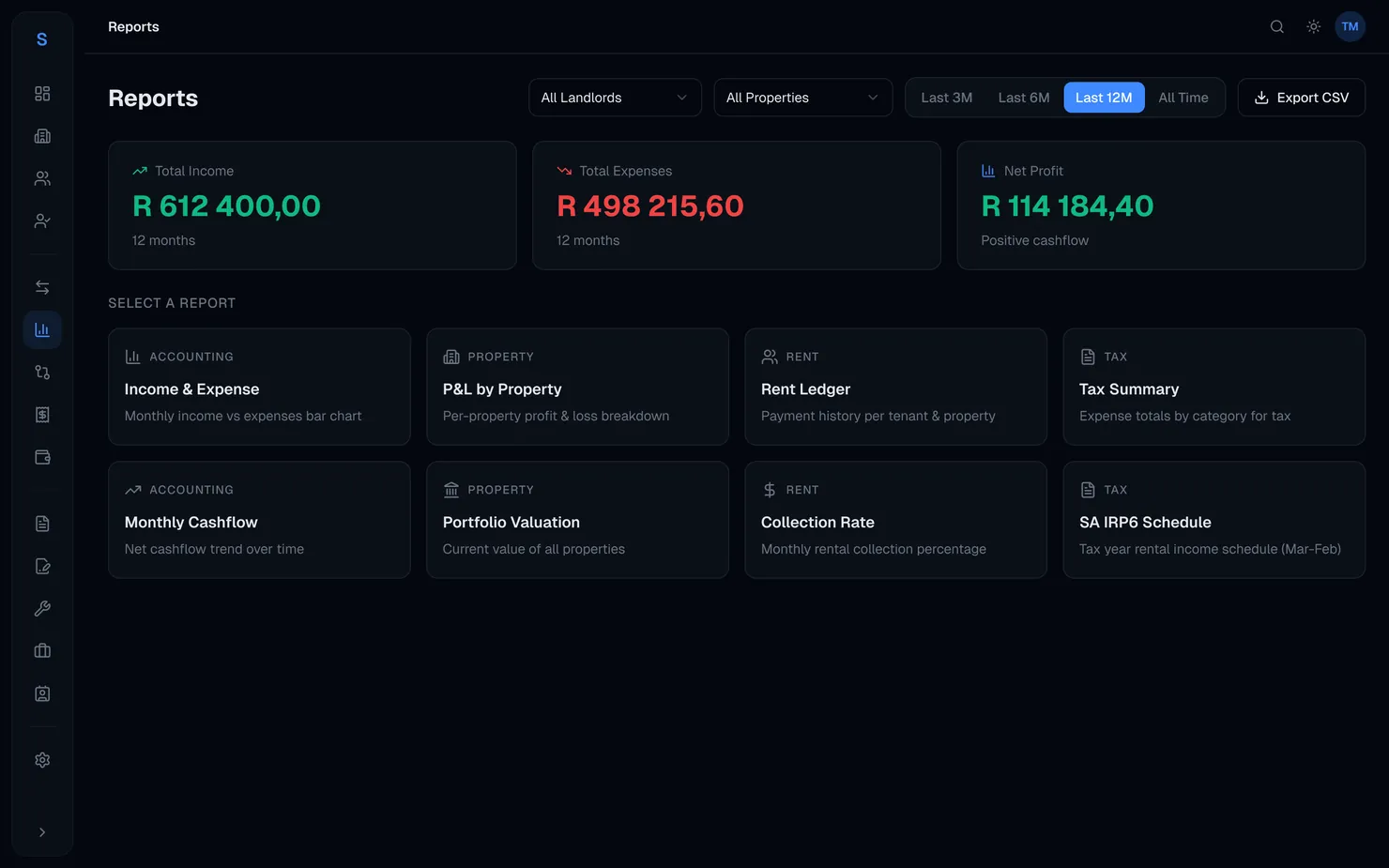The height and width of the screenshot is (868, 1389).
Task: Open the P&L by Property report card
Action: point(577,387)
